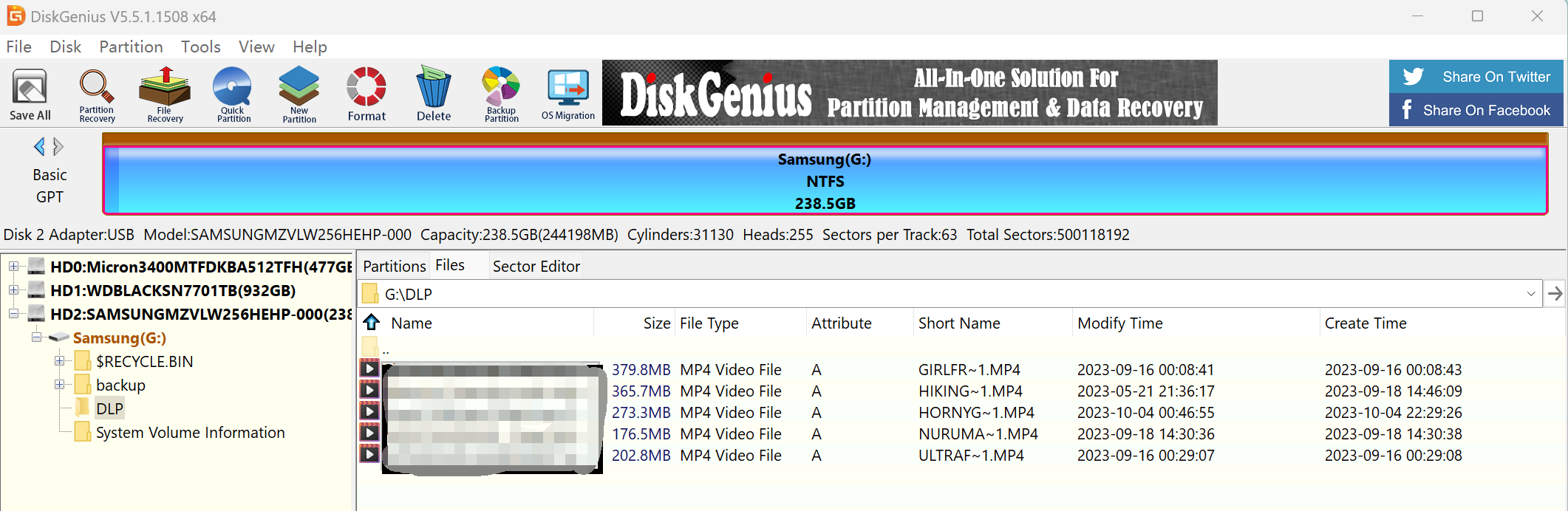Image resolution: width=1568 pixels, height=511 pixels.
Task: Click the path go arrow button
Action: pos(1555,294)
